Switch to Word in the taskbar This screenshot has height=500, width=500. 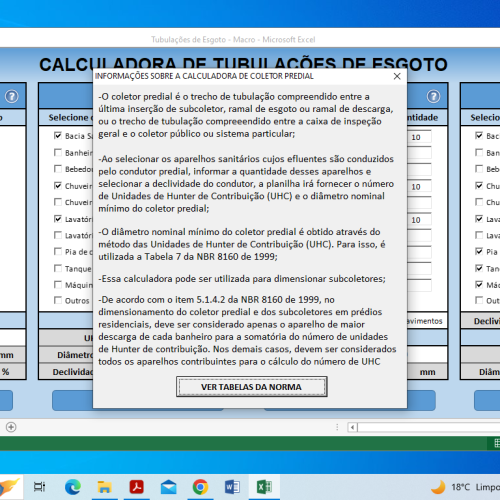[232, 487]
